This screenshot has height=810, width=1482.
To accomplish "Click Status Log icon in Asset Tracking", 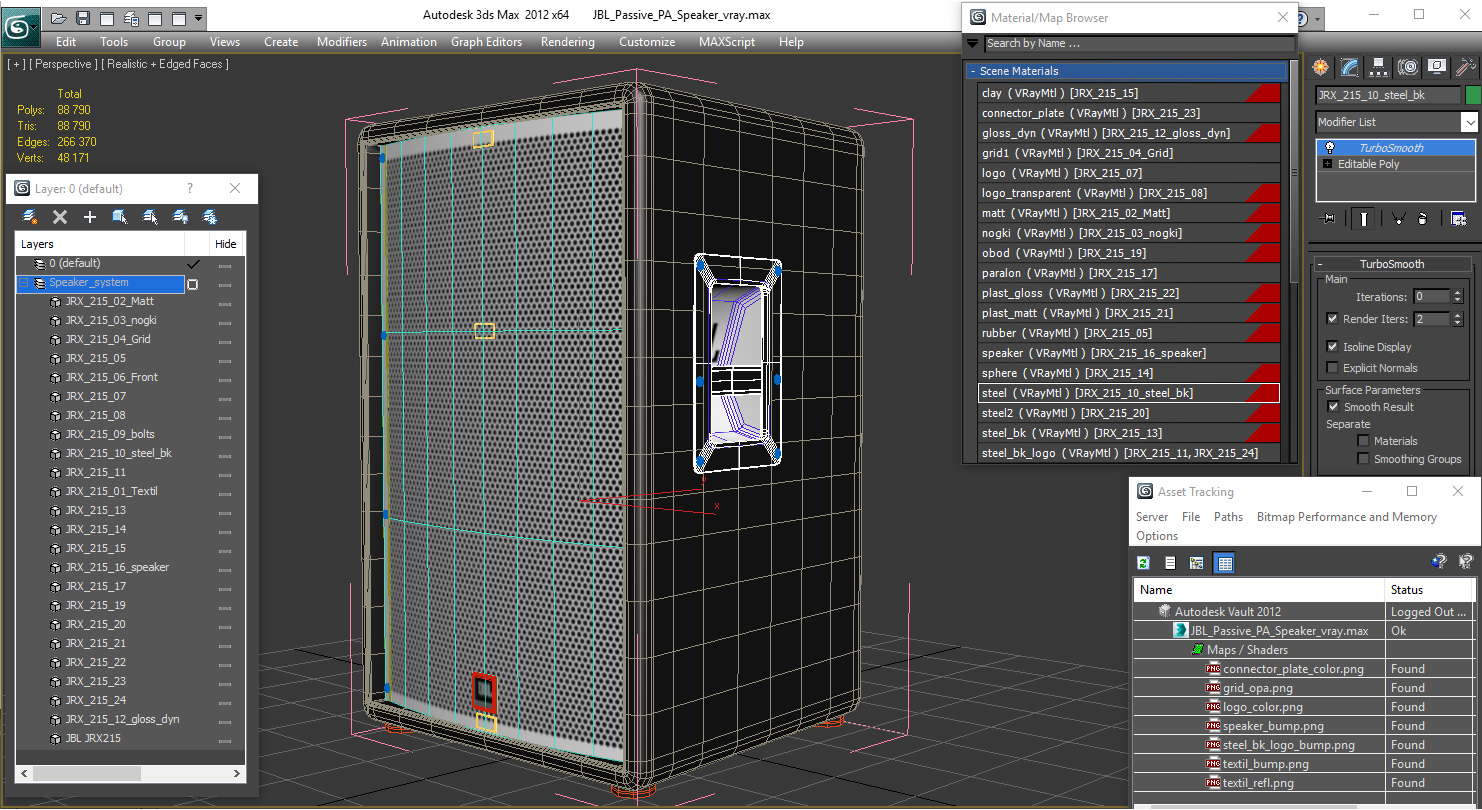I will tap(1170, 563).
